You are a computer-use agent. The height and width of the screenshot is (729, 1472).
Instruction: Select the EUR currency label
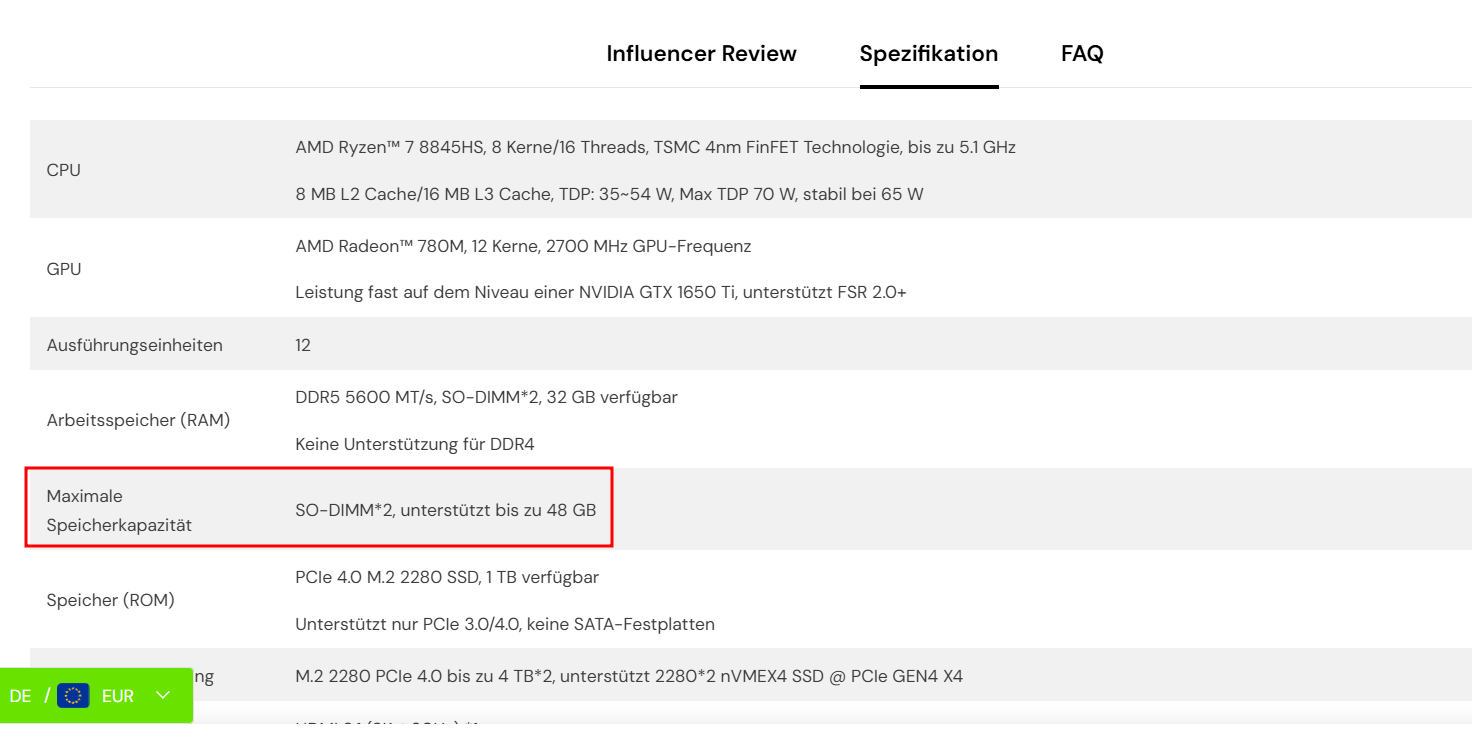(119, 696)
